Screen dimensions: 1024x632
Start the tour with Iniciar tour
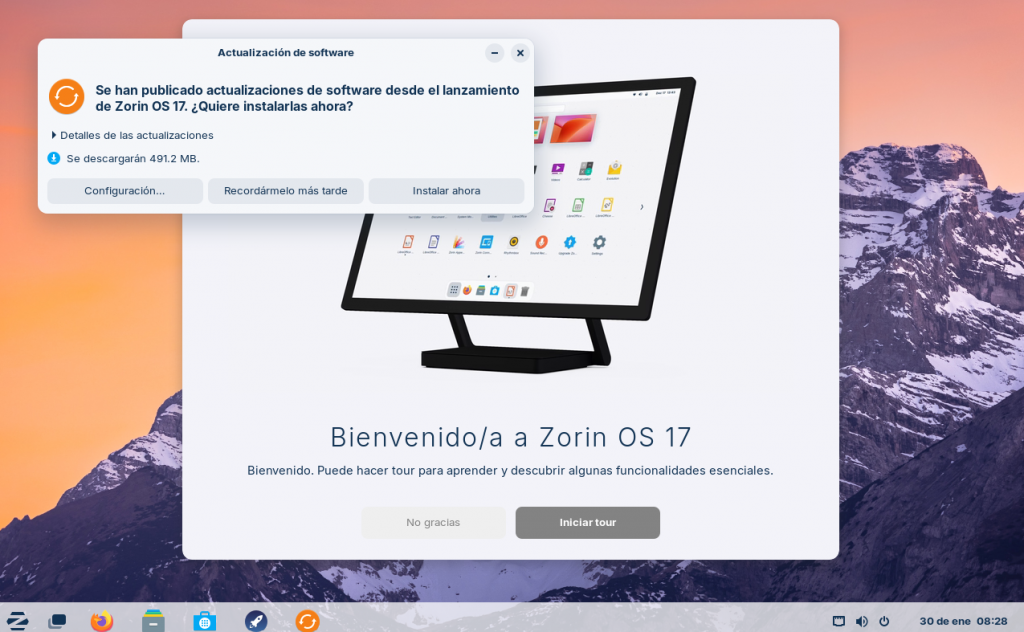click(587, 522)
